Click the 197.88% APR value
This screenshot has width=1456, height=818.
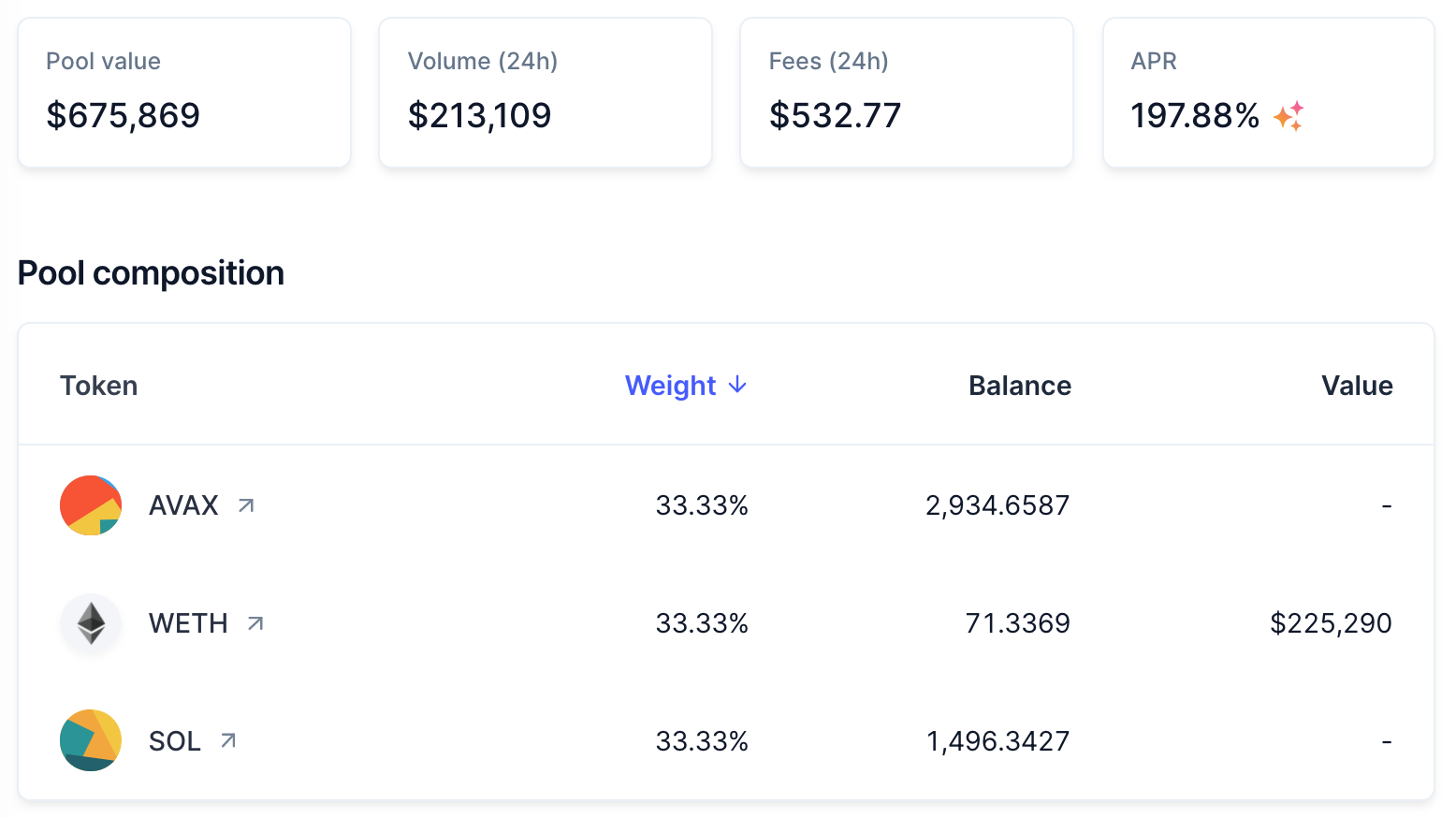pyautogui.click(x=1195, y=116)
